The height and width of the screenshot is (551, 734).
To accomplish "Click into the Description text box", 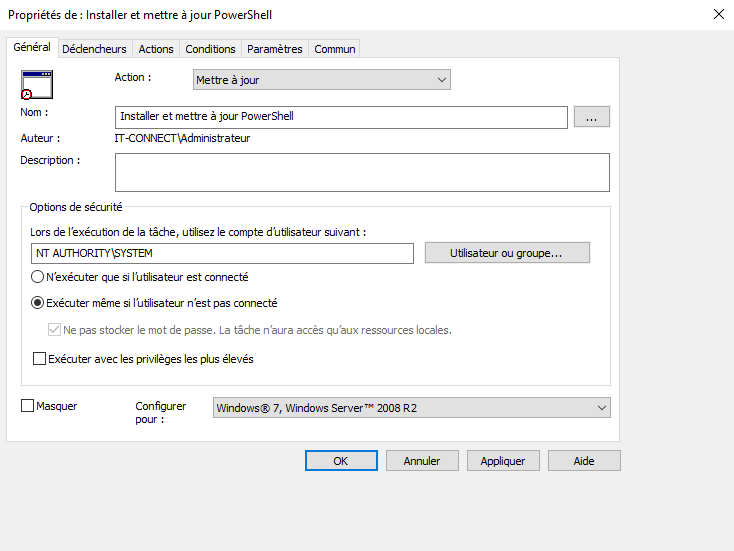I will tap(362, 172).
